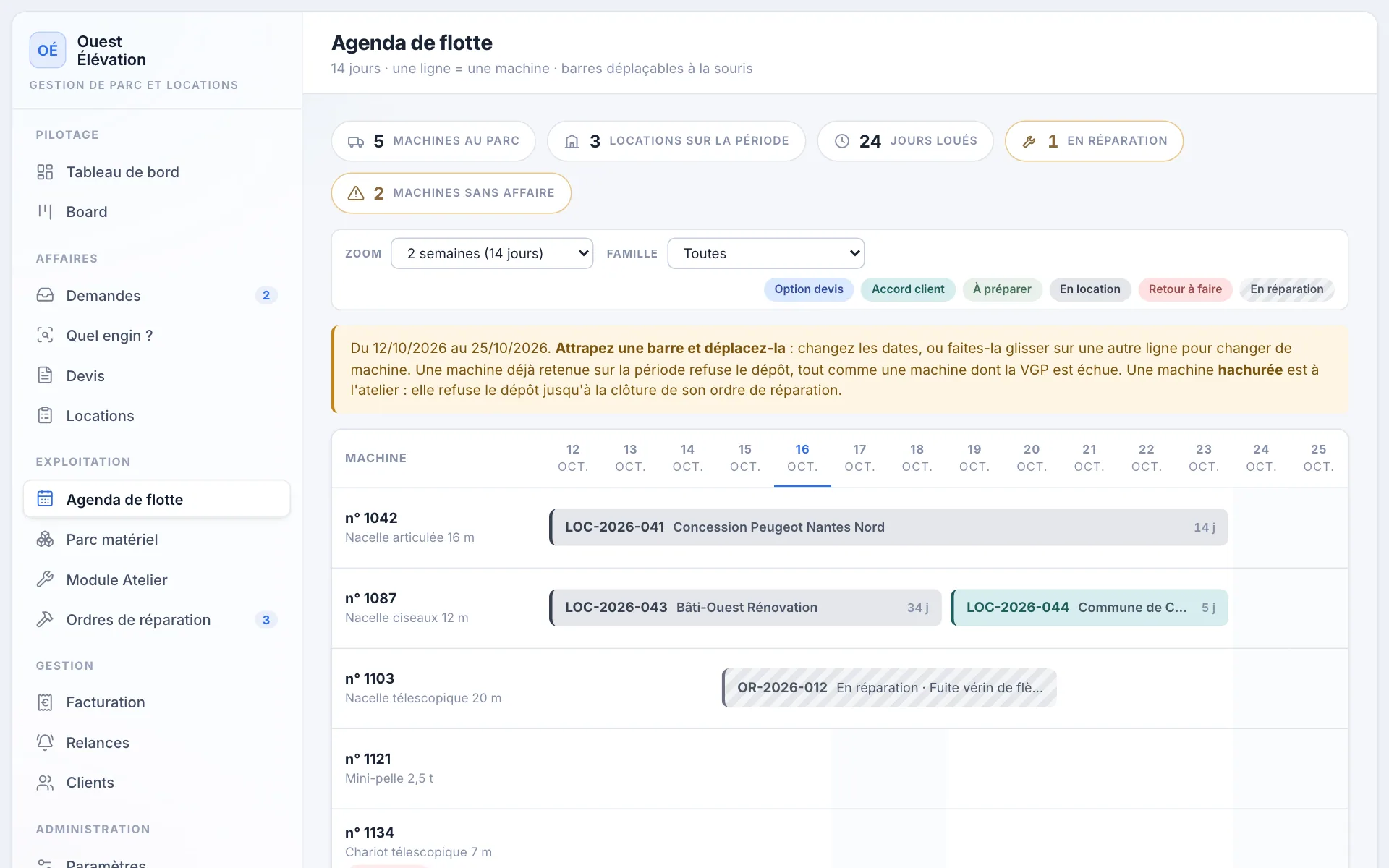Click the Ordres de réparation hammer icon
The image size is (1389, 868).
click(45, 619)
